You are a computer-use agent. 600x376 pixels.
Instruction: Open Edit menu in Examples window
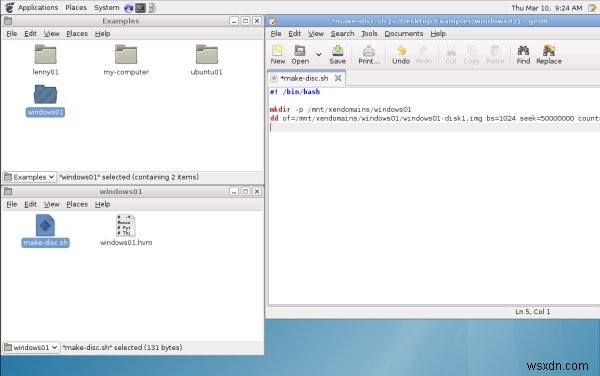30,34
